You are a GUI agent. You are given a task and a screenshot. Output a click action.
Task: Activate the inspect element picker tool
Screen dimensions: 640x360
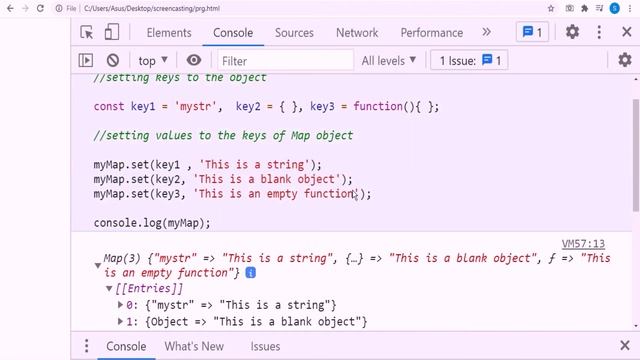pyautogui.click(x=87, y=32)
